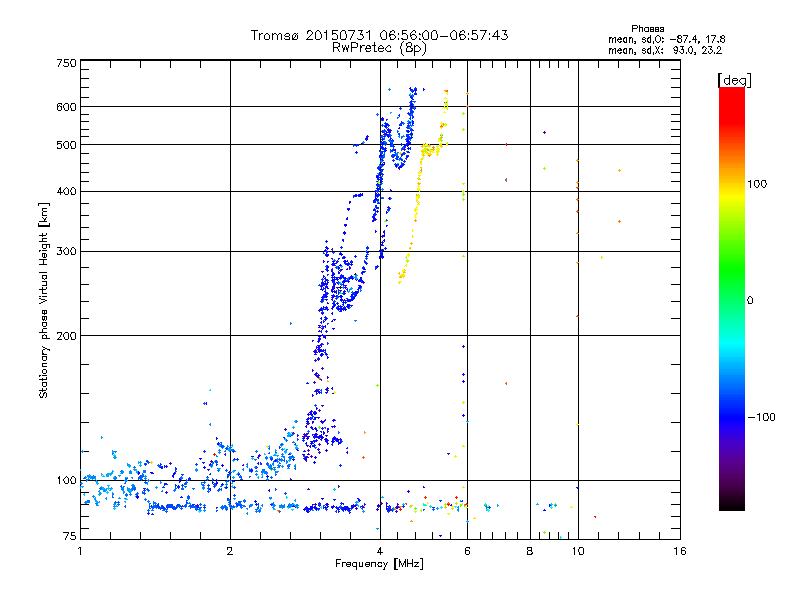Click the '[deg]' colorbar unit label
The width and height of the screenshot is (800, 600).
pos(734,80)
